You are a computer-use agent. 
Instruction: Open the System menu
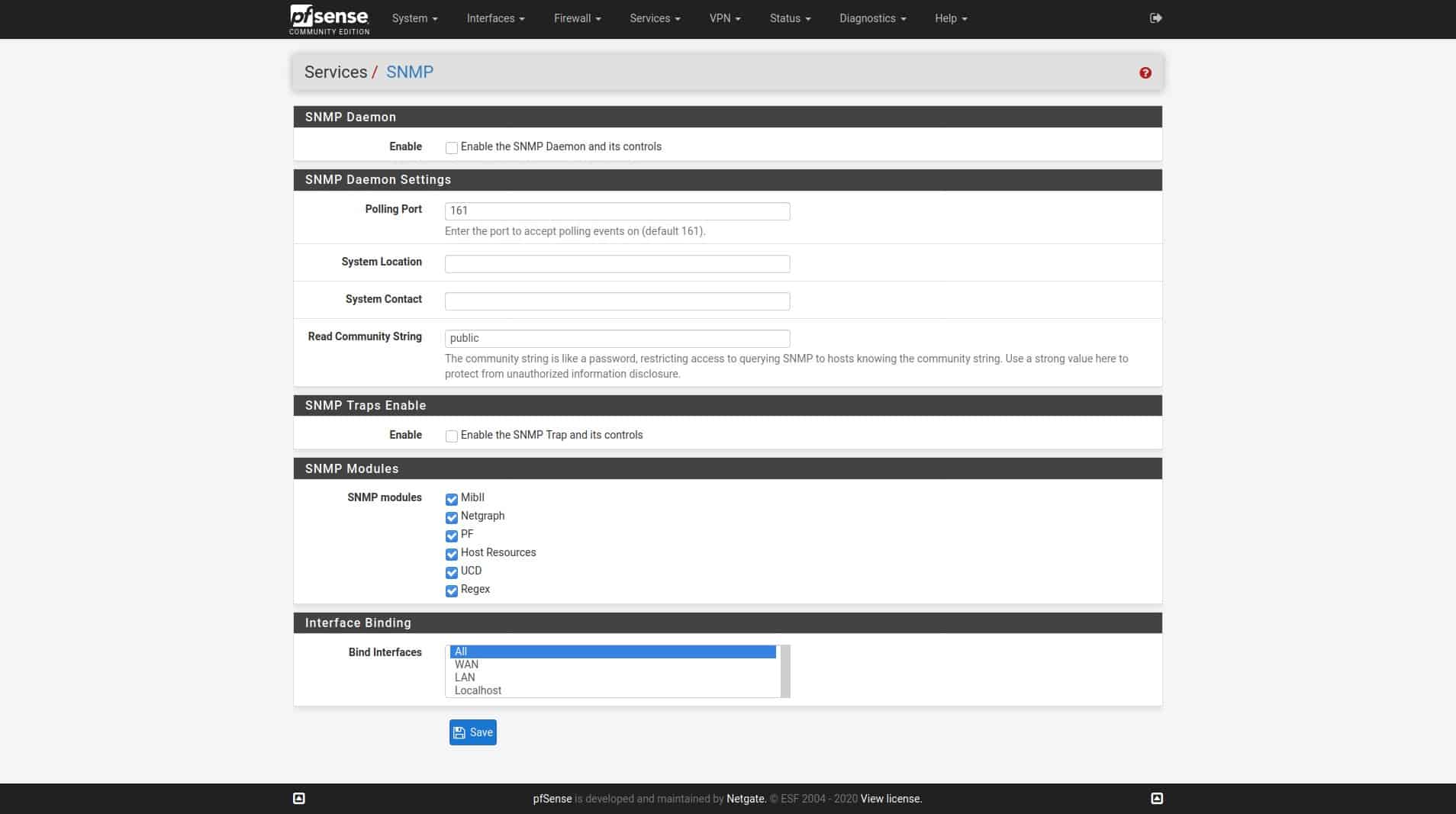414,18
